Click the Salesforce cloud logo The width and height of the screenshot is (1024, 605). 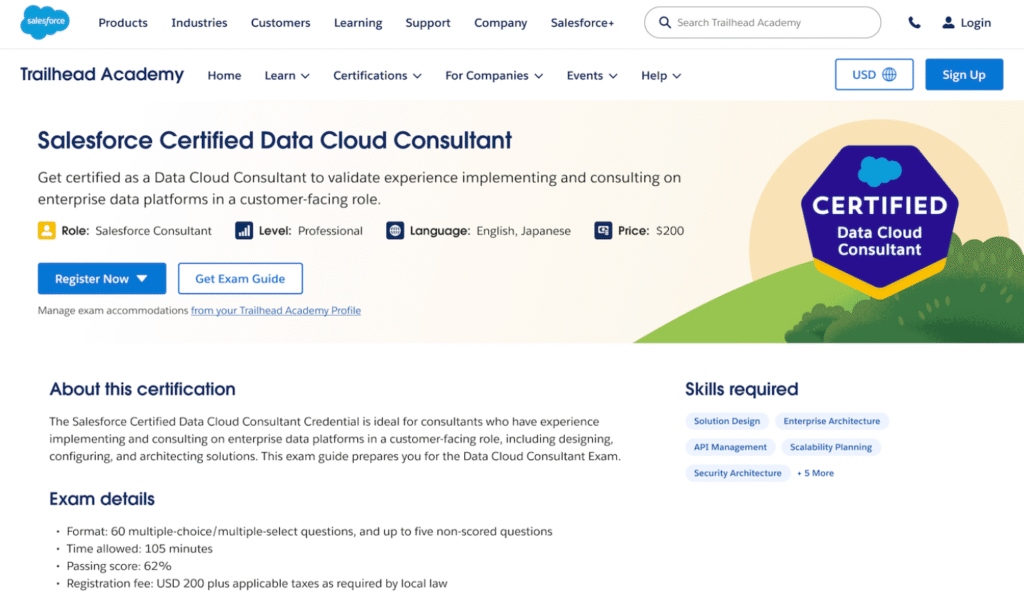click(x=44, y=22)
